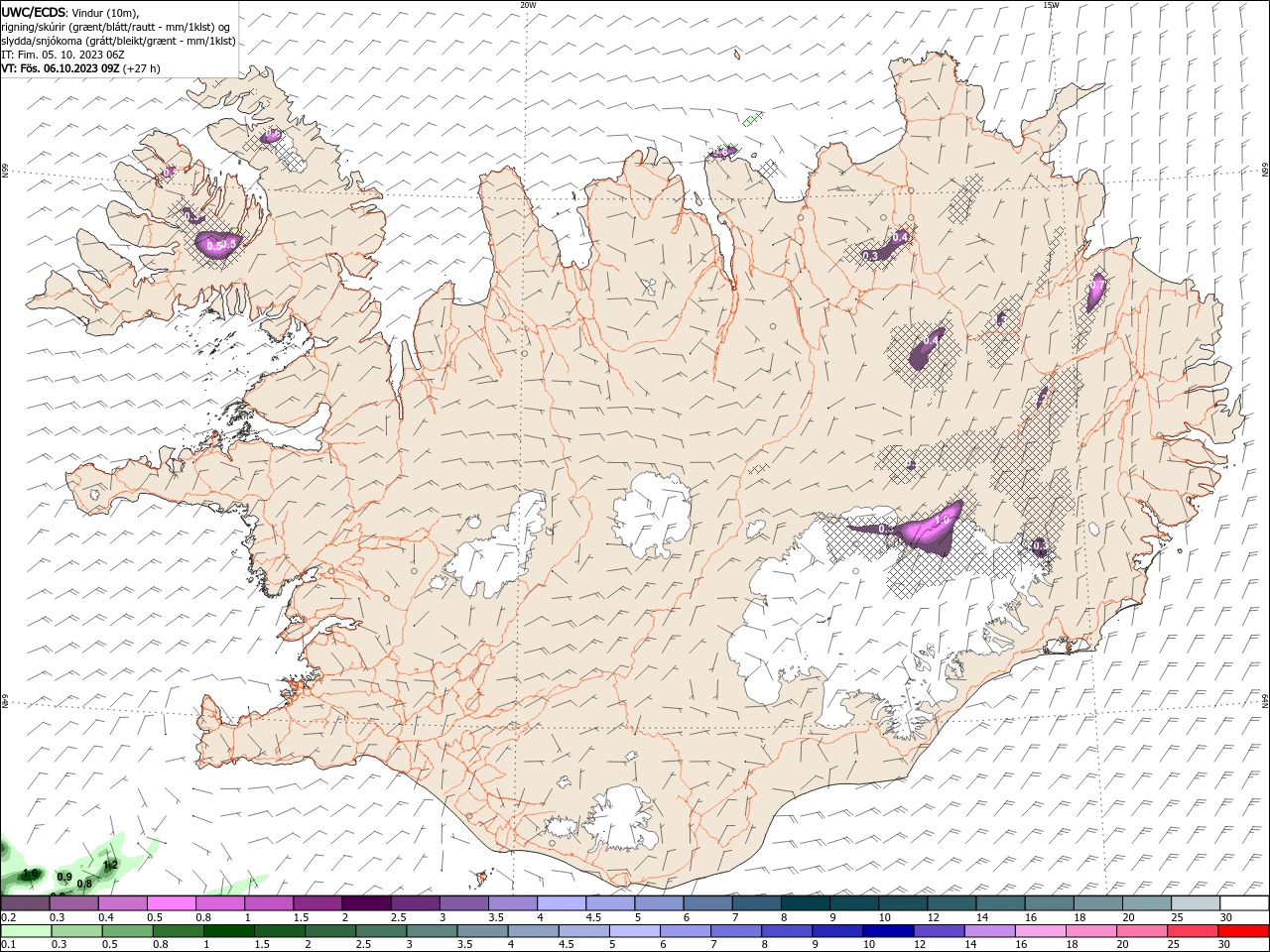This screenshot has width=1270, height=952.
Task: Pick the 0.5 pink swatch in the upper scale
Action: click(x=171, y=903)
